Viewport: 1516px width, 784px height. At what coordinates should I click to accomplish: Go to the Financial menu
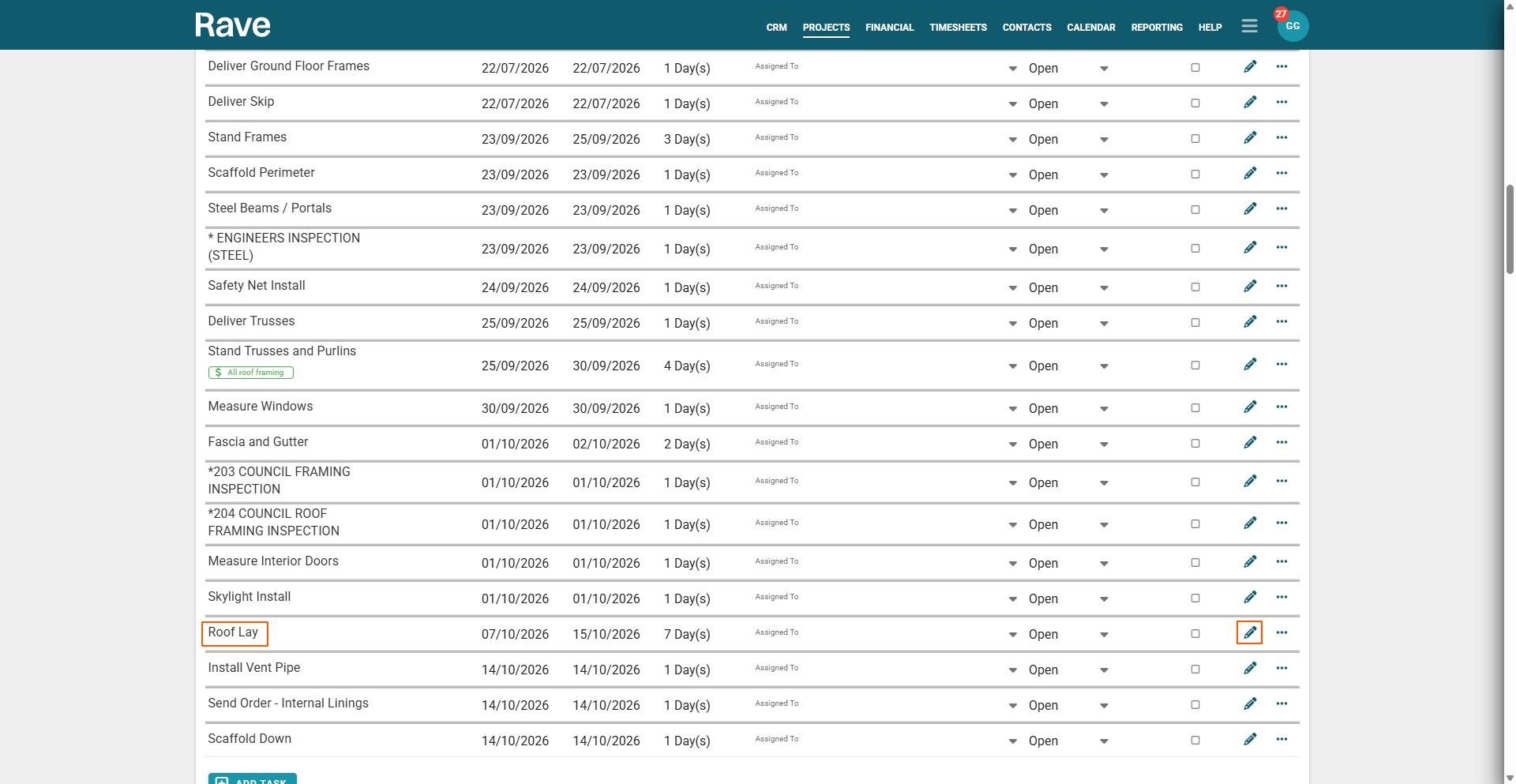pyautogui.click(x=889, y=28)
